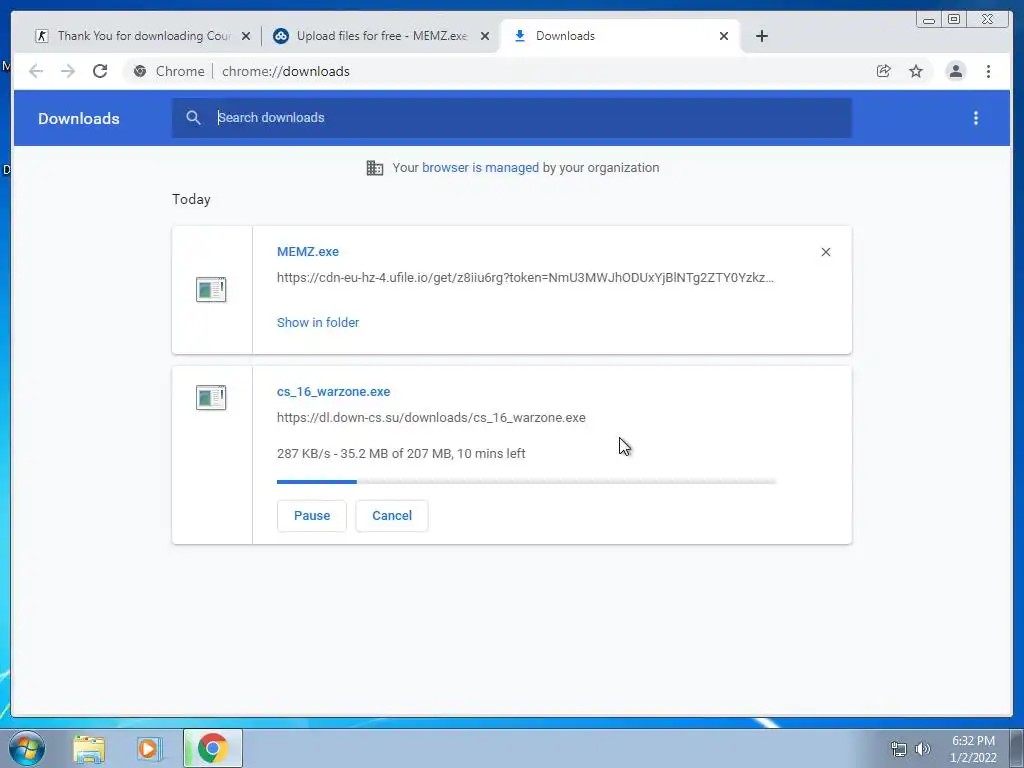Click the taskbar clock showing 6:32 PM

[x=973, y=749]
